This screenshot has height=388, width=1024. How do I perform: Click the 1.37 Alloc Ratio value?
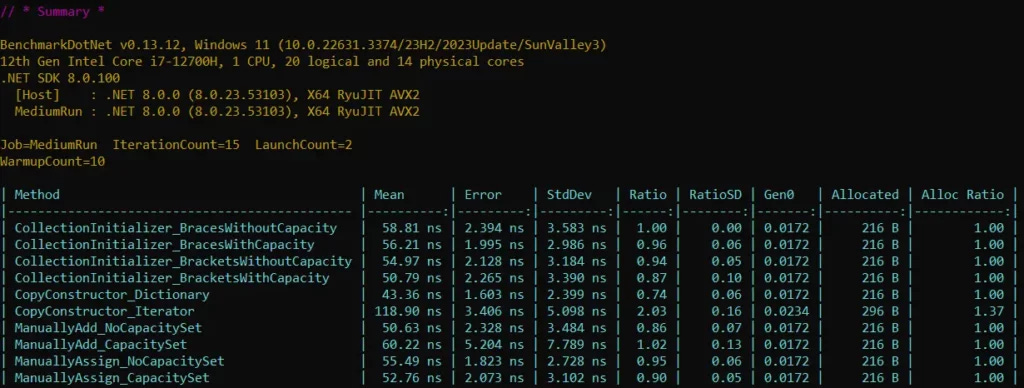[989, 312]
